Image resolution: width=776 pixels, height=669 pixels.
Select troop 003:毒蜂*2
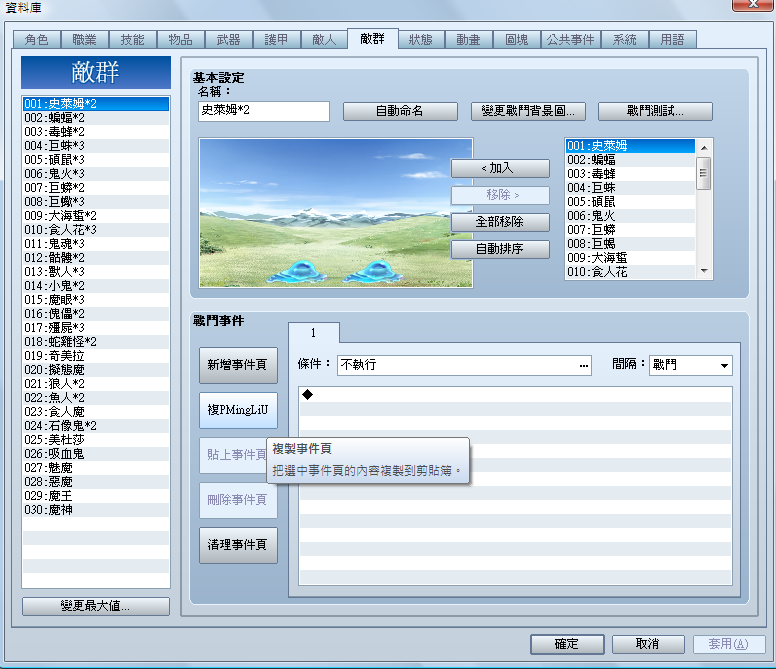click(96, 132)
